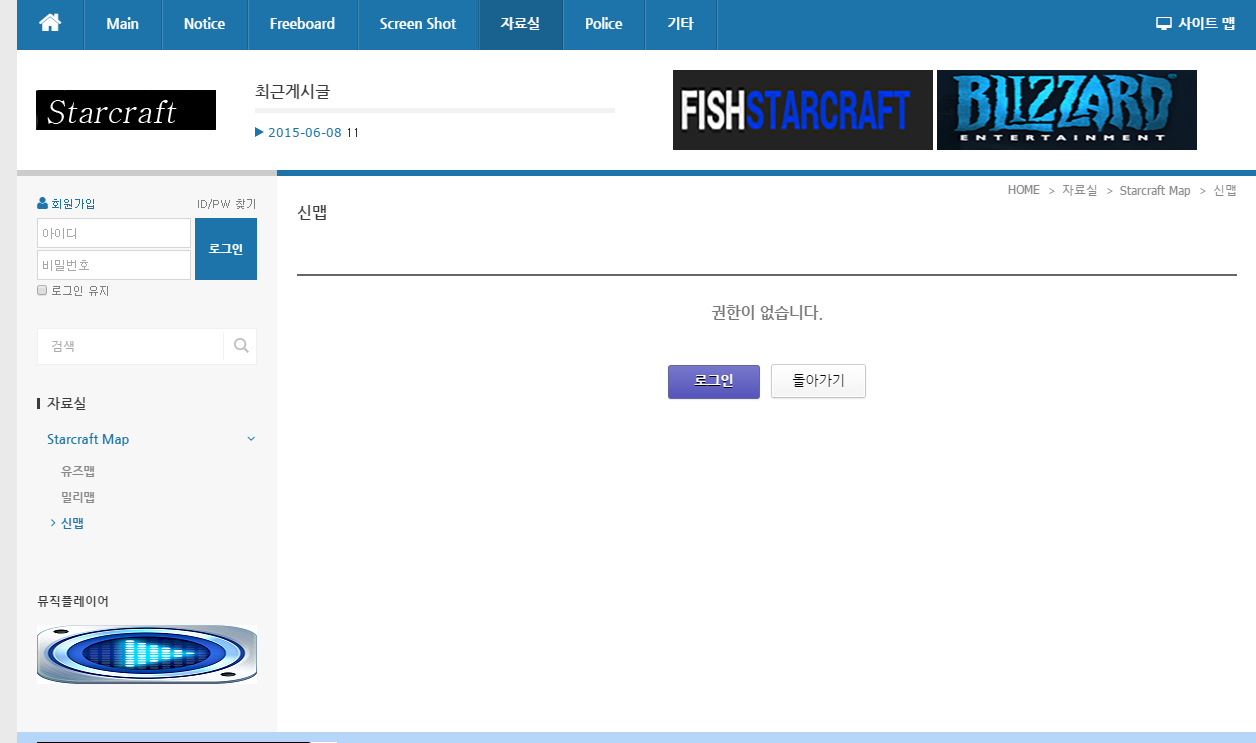
Task: Click HOME in the breadcrumb
Action: click(x=1024, y=190)
